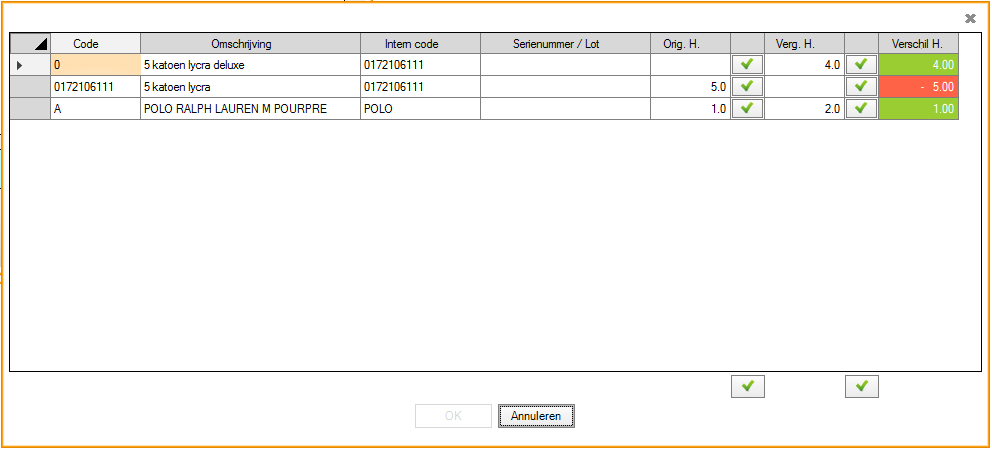Click the Verg. H. checkmark for 5 katoen lycra deluxe
The image size is (992, 450).
point(861,65)
